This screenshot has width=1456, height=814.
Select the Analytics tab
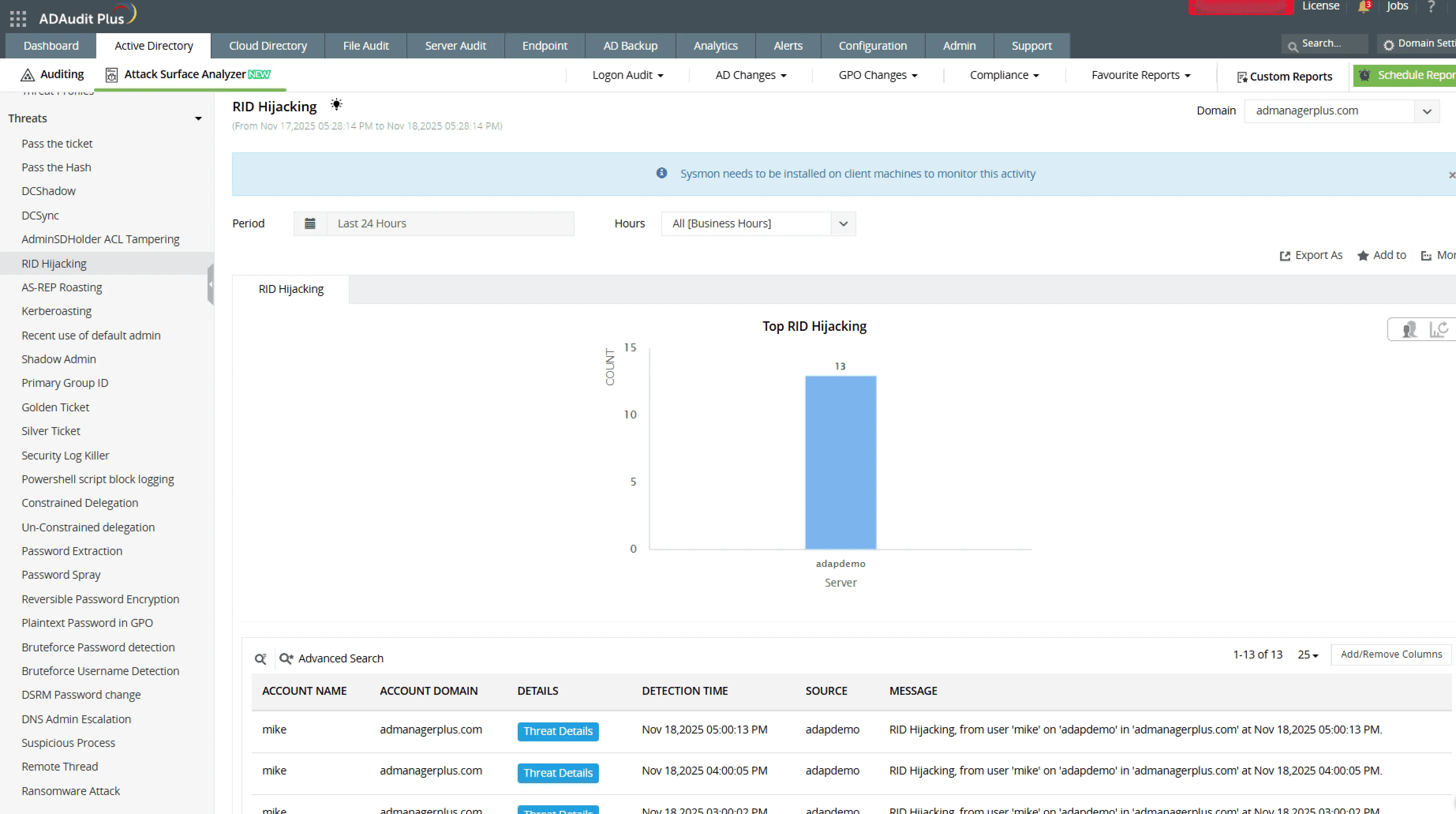(715, 46)
